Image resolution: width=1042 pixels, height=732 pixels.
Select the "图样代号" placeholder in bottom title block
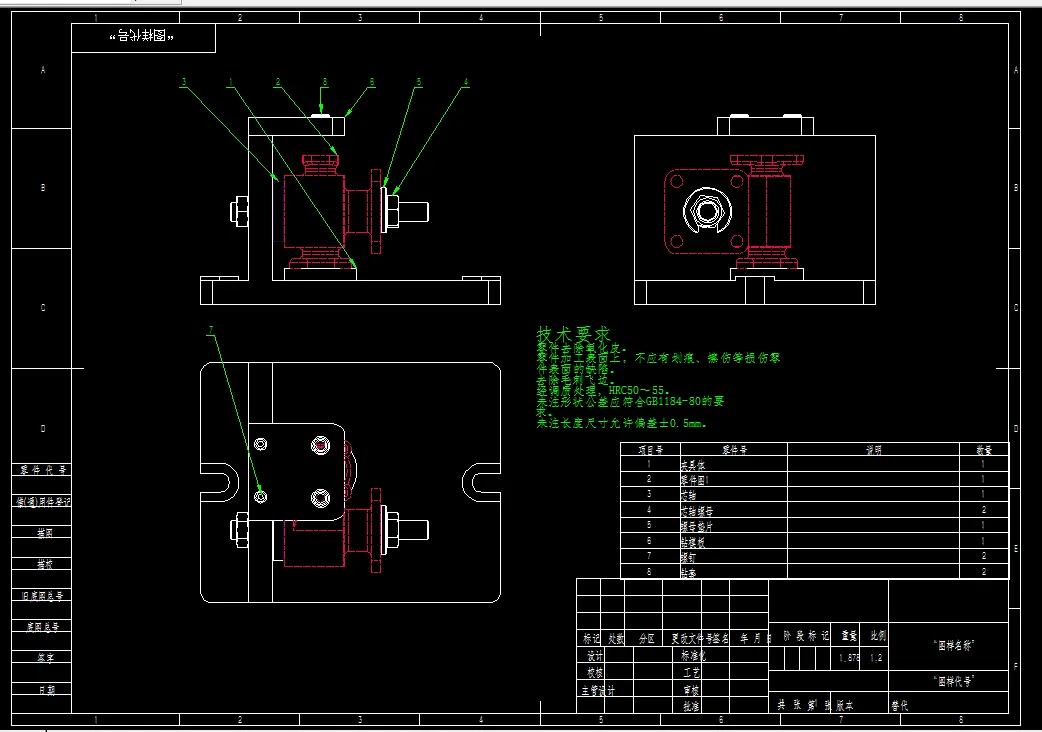954,681
